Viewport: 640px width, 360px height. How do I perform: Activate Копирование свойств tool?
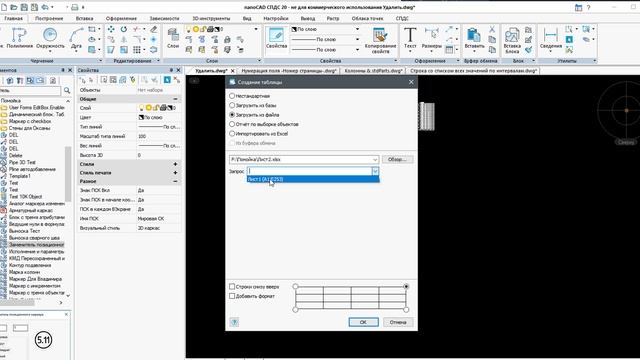click(380, 40)
